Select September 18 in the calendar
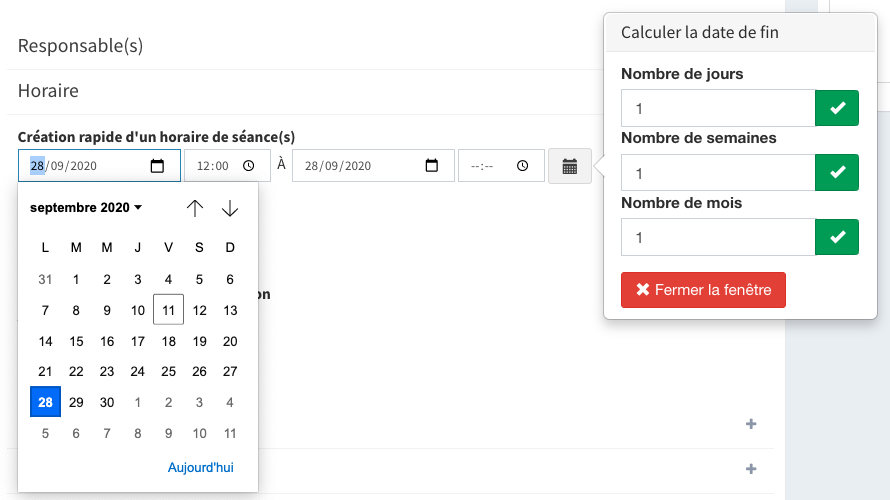The height and width of the screenshot is (500, 890). coord(169,341)
